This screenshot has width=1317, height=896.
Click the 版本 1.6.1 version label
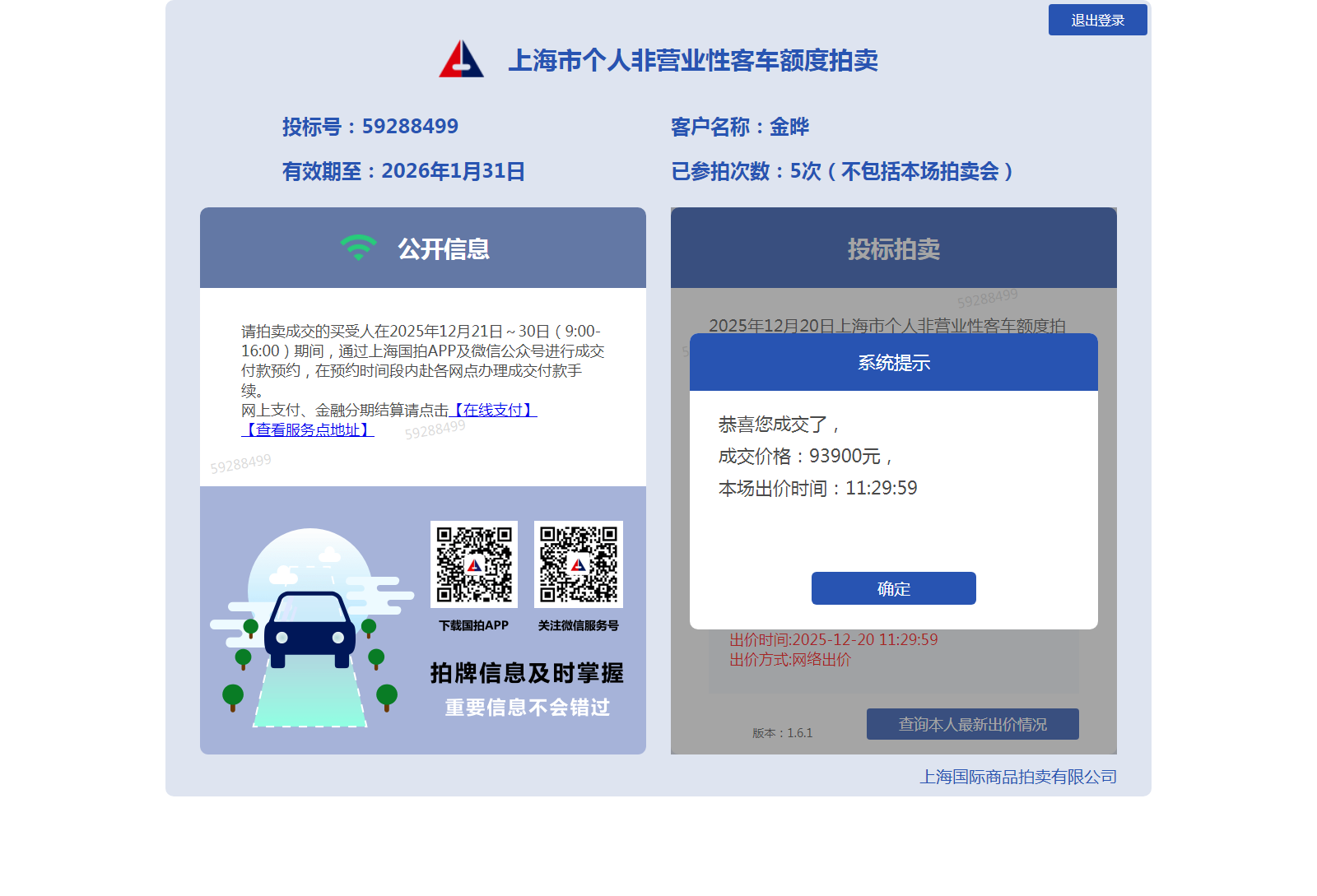[782, 733]
